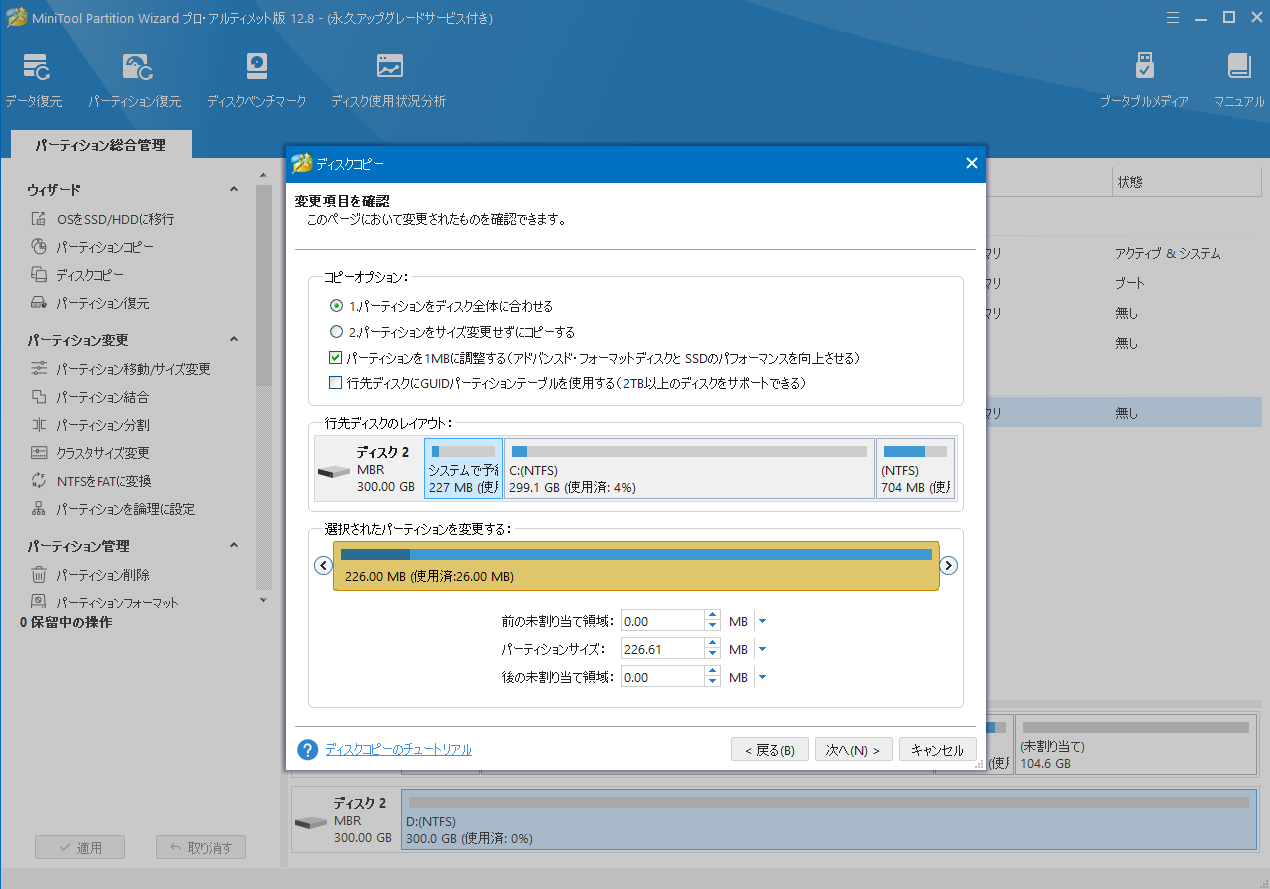Click the yellow selected partition size bar
1270x889 pixels.
(x=636, y=566)
